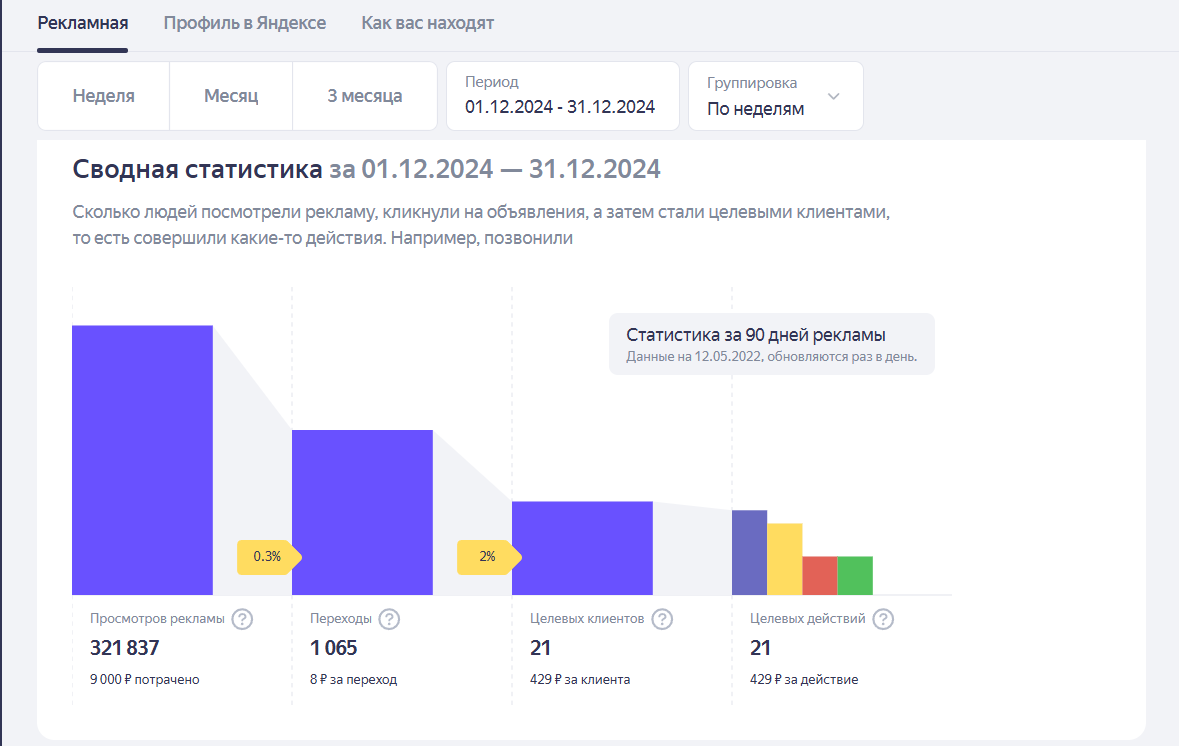The height and width of the screenshot is (746, 1179).
Task: Click the green bar in target actions chart
Action: (855, 575)
